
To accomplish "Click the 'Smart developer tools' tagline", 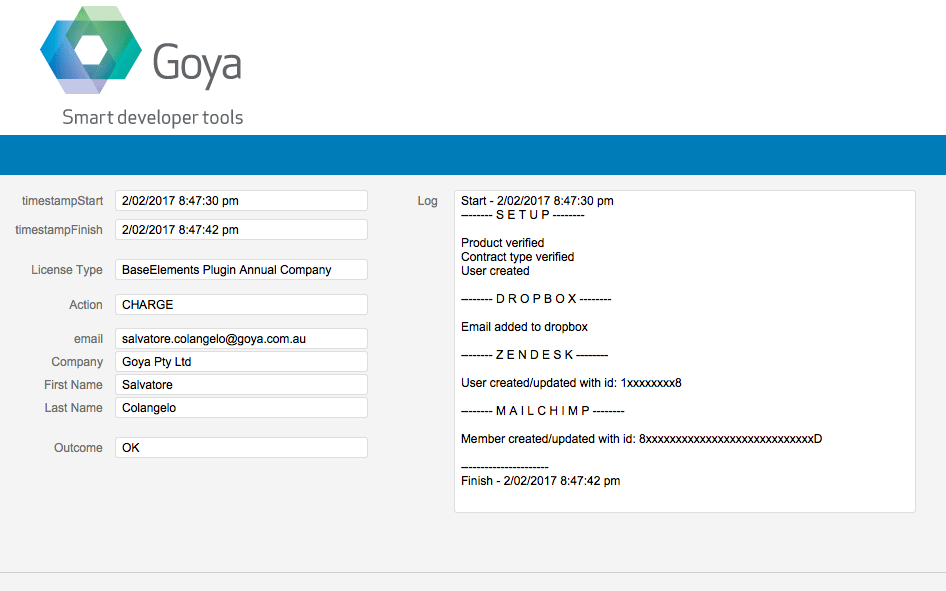I will (x=153, y=117).
